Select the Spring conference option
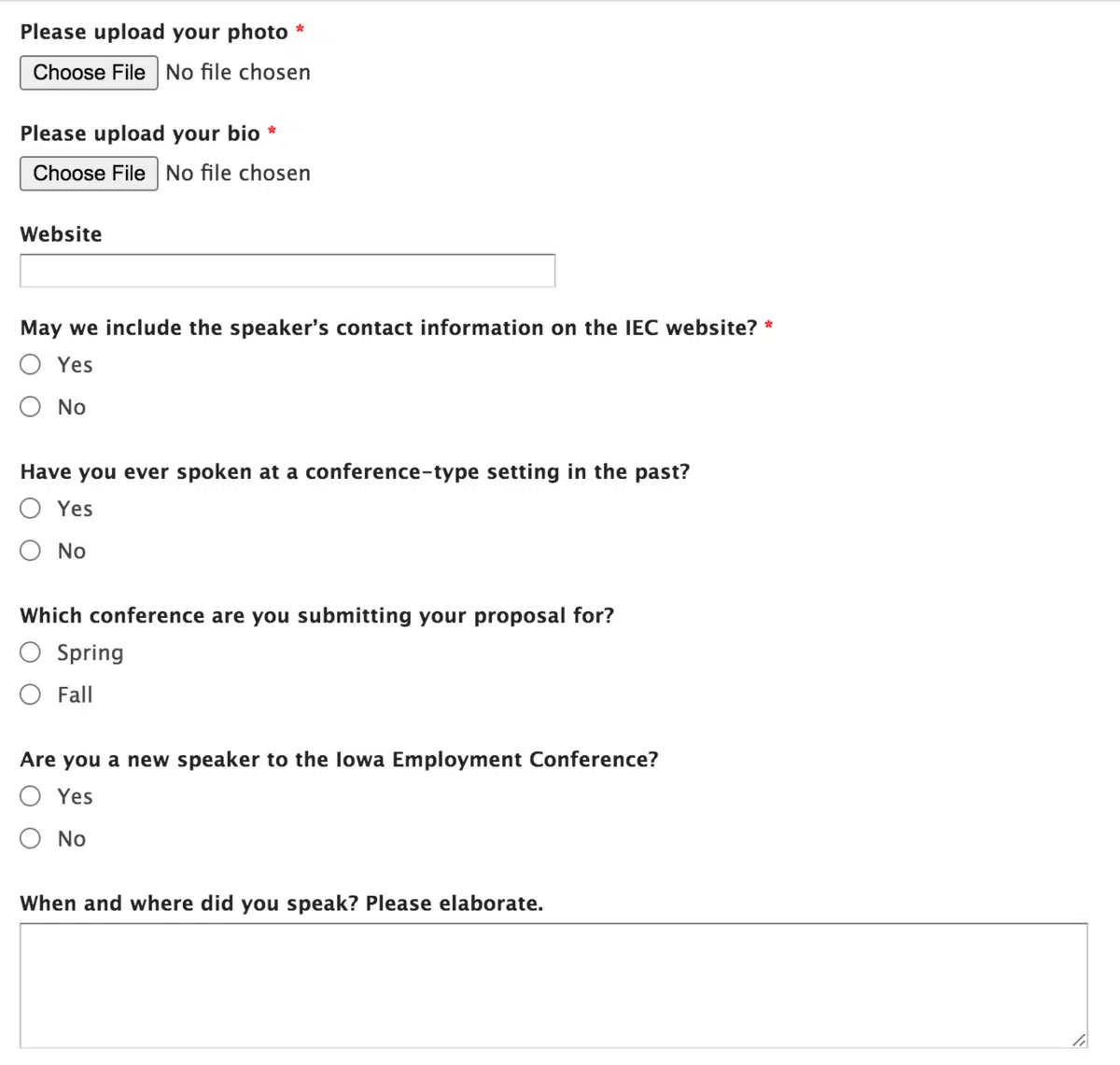Screen dimensions: 1120x1065 tap(31, 652)
